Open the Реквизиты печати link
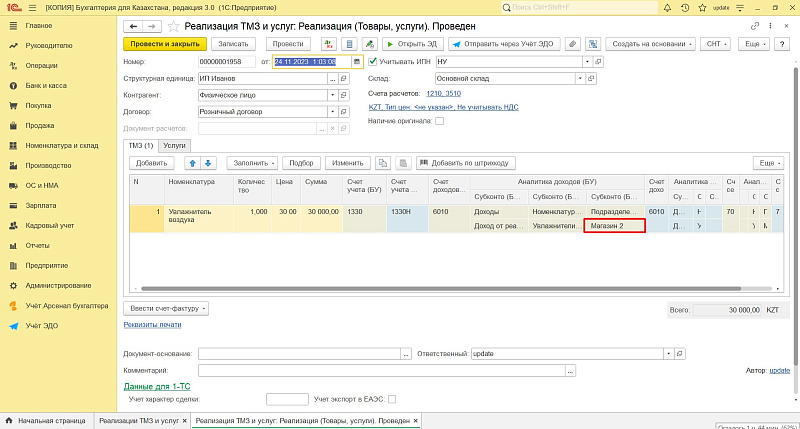Viewport: 800px width, 429px height. pos(152,324)
